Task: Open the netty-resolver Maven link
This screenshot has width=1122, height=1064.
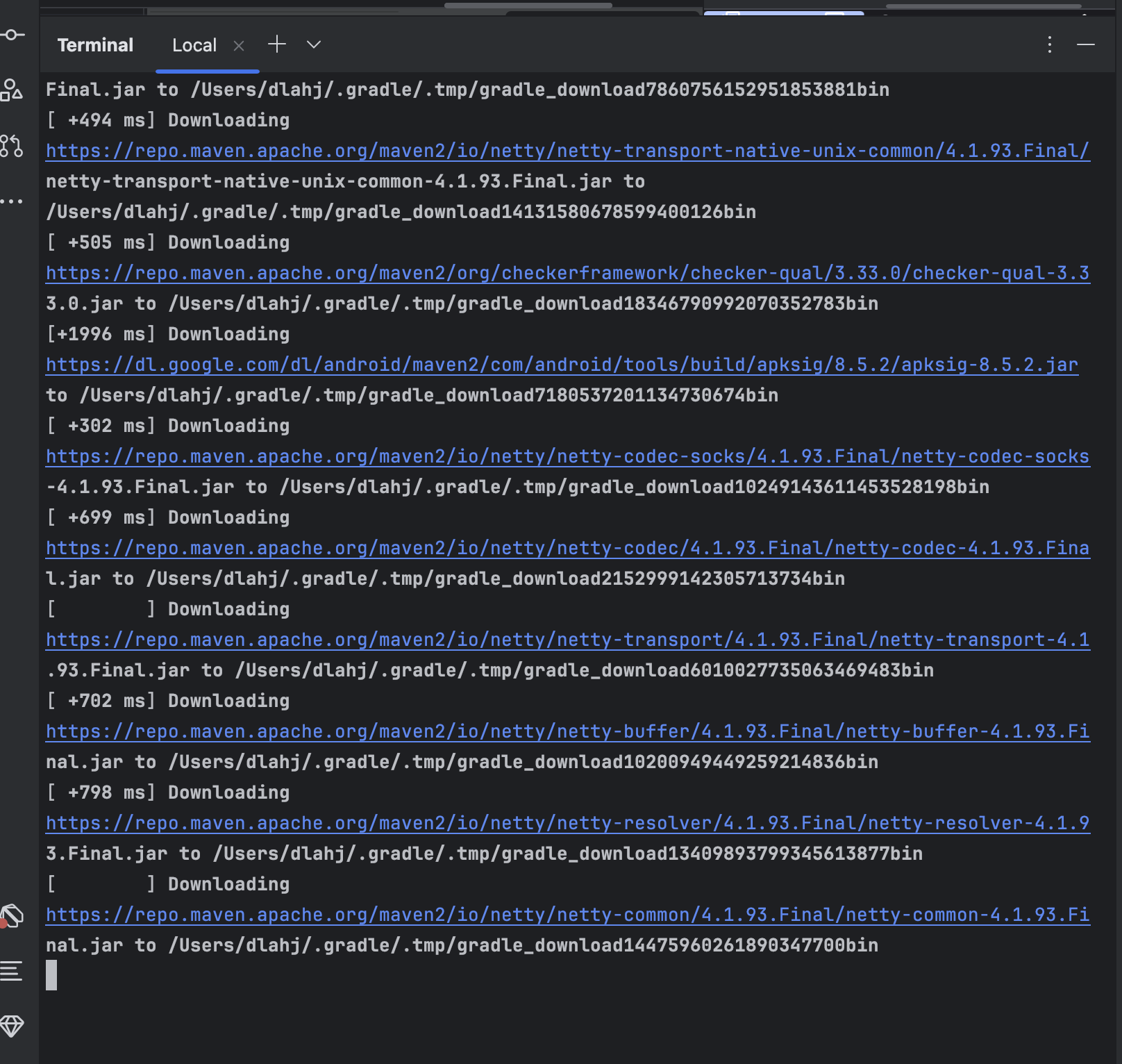Action: click(568, 824)
